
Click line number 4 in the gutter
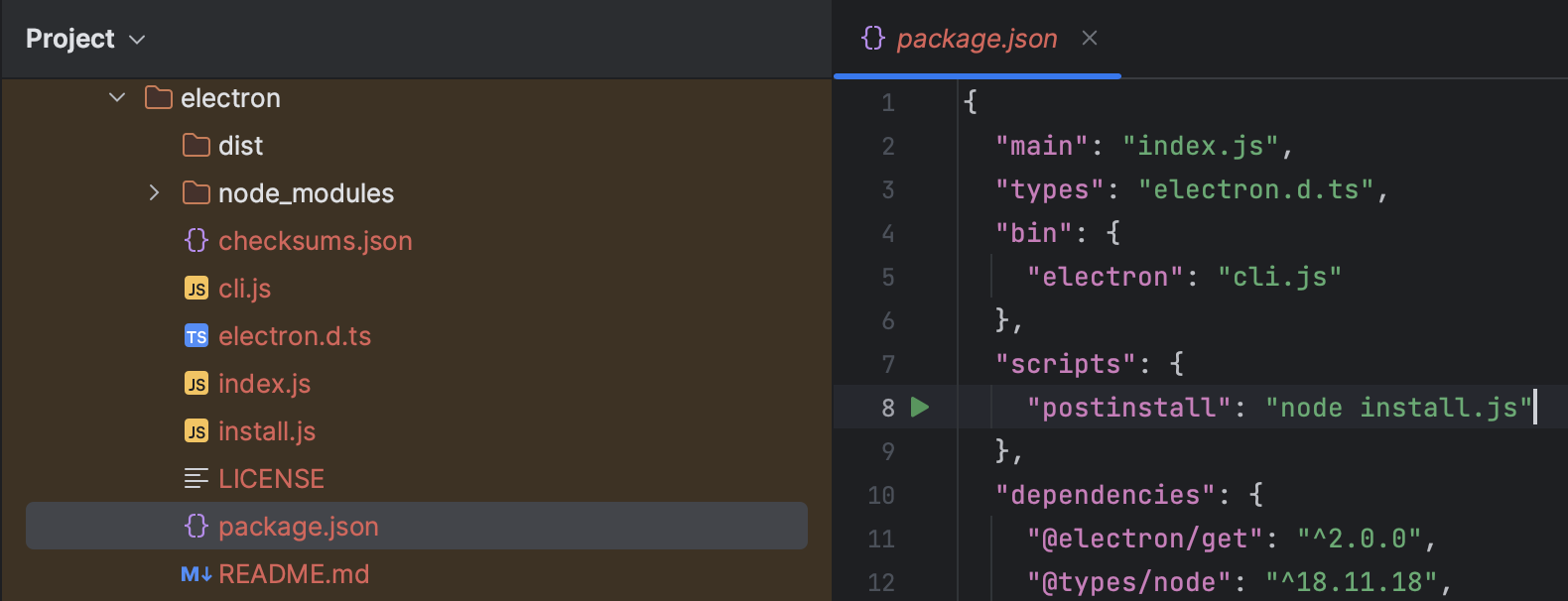(888, 233)
